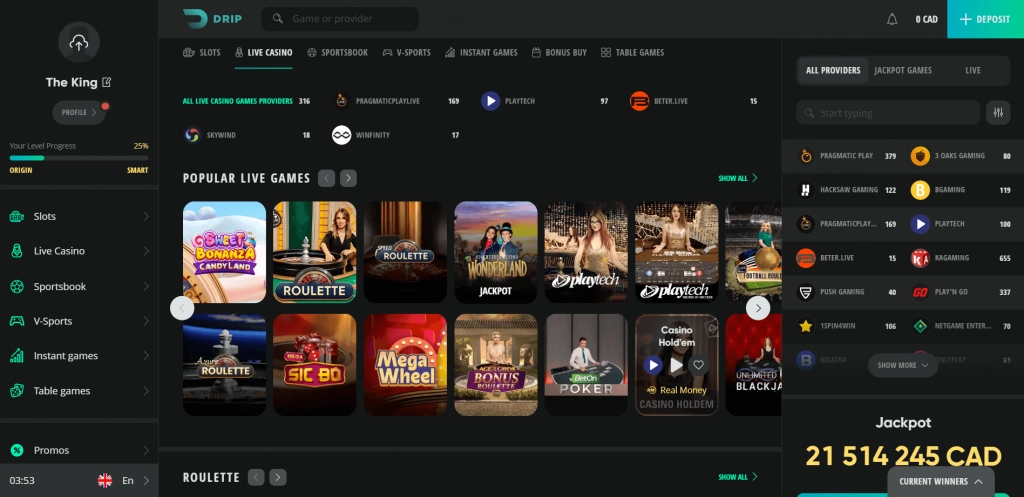
Task: Open the Instant Games top tab
Action: tap(481, 52)
